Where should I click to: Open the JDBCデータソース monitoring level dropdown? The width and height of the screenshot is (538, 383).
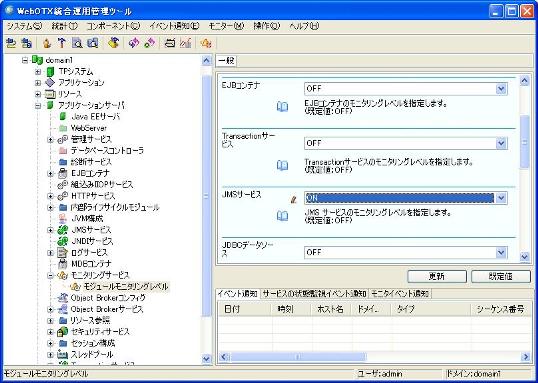tap(501, 252)
